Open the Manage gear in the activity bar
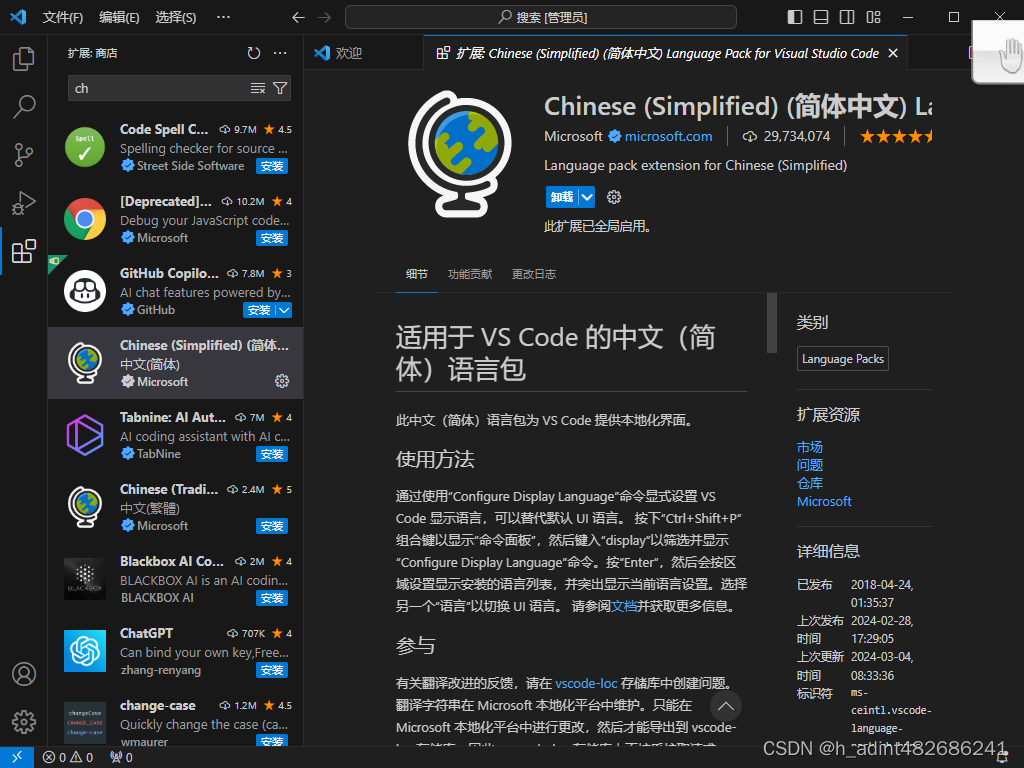Image resolution: width=1024 pixels, height=768 pixels. point(24,722)
